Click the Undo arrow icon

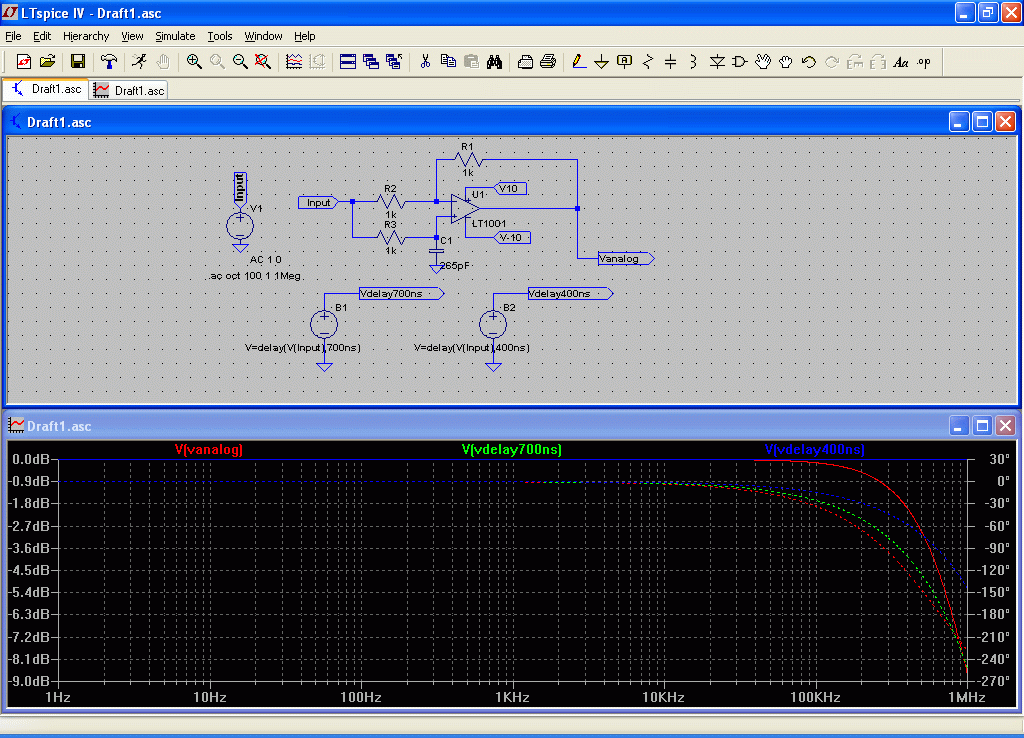click(808, 61)
